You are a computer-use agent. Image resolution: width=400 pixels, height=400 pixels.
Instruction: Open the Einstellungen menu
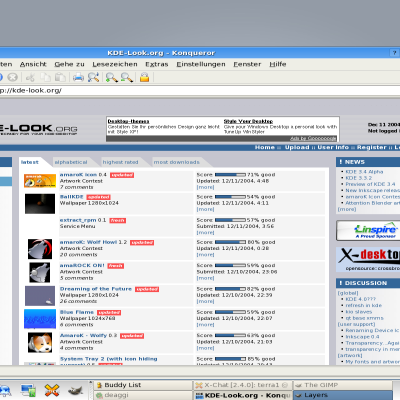[201, 64]
